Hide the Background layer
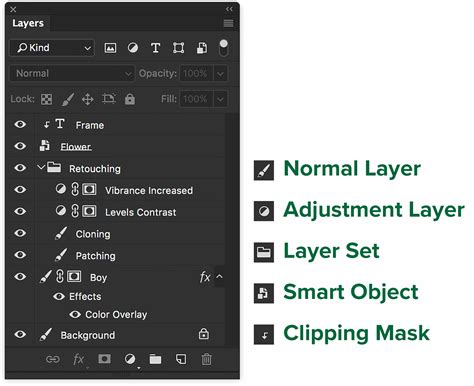474x386 pixels. tap(20, 334)
